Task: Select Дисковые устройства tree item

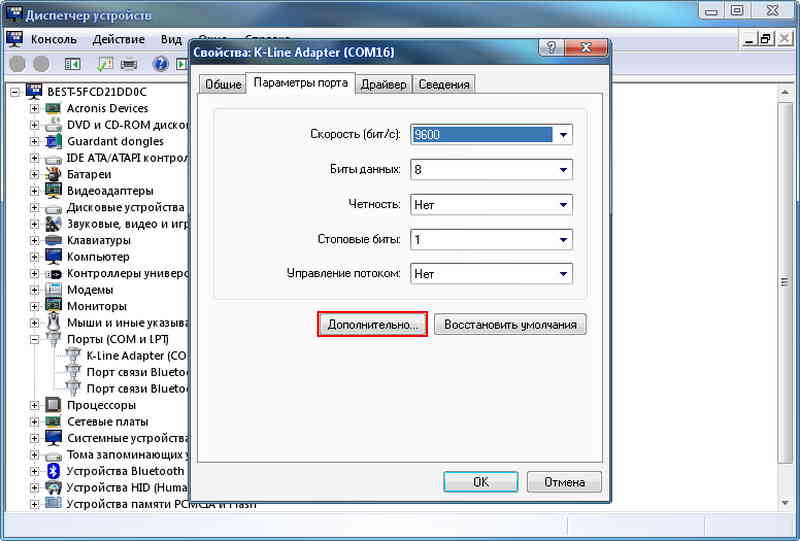Action: click(126, 207)
